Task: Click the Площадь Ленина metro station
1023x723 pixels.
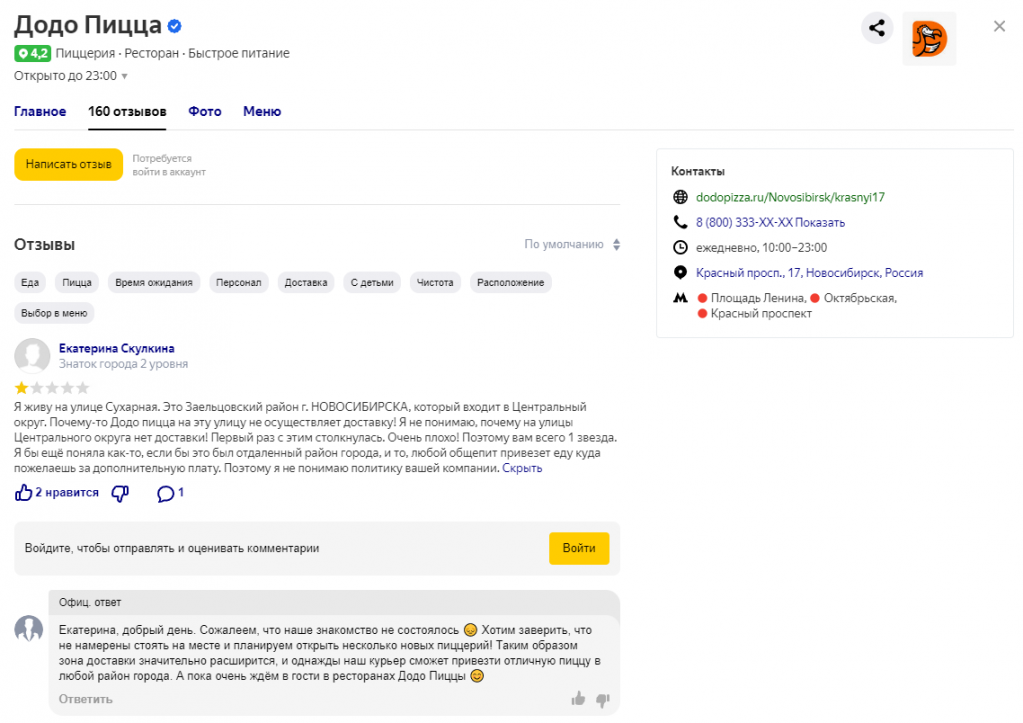Action: (758, 298)
